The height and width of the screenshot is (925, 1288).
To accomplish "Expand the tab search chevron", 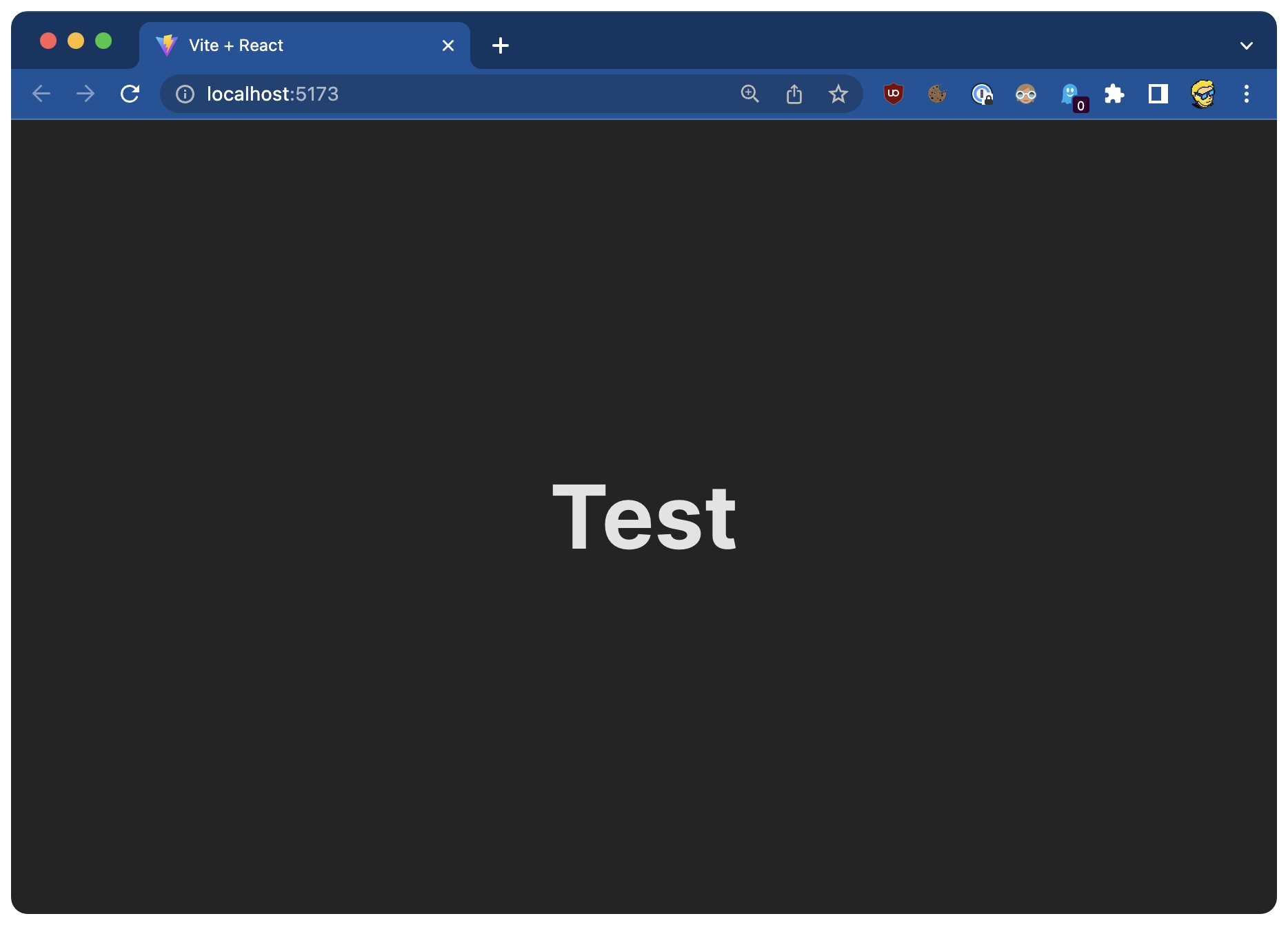I will 1246,45.
